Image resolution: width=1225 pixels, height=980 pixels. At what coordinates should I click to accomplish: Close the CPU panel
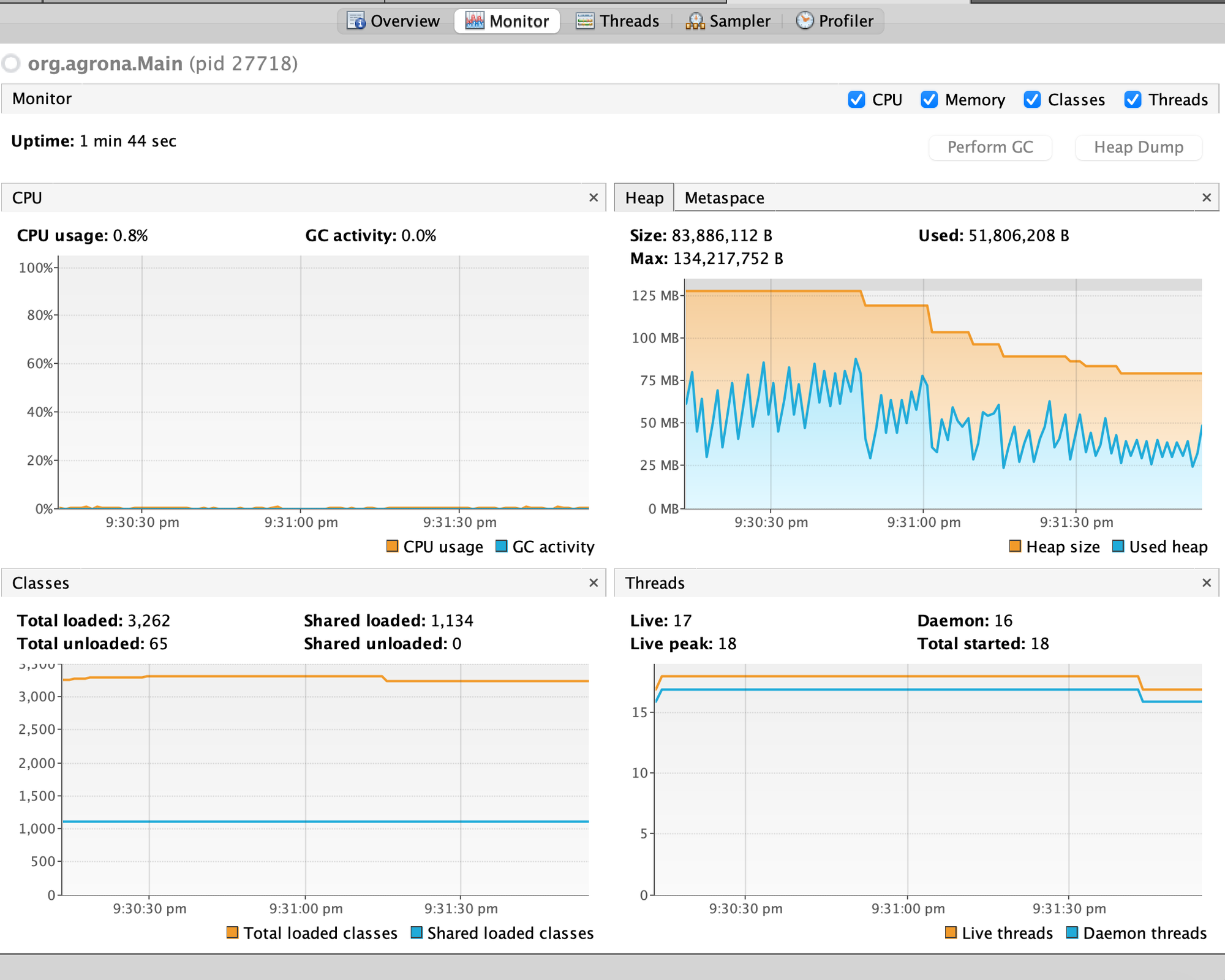click(x=594, y=197)
